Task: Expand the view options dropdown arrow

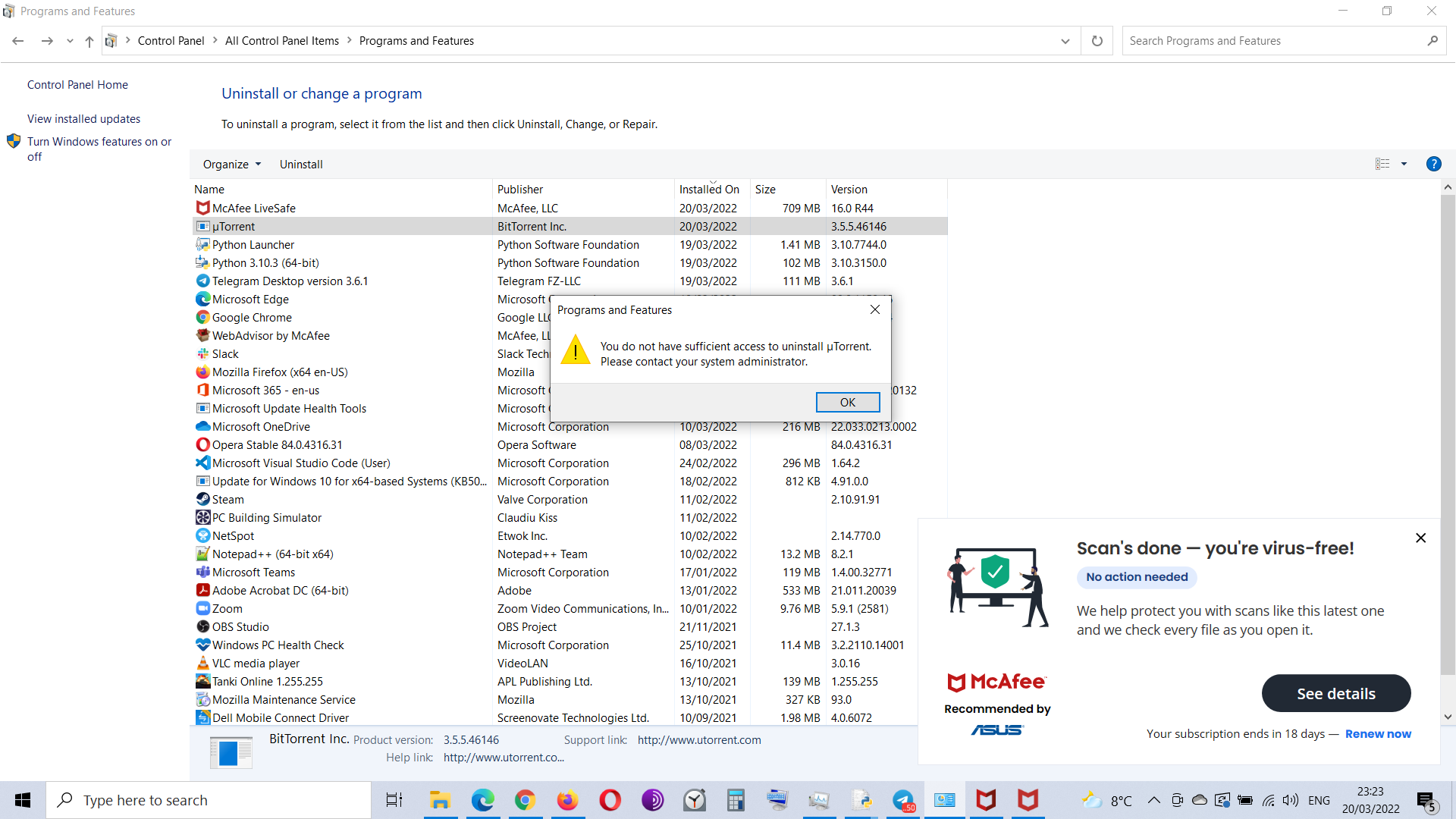Action: (x=1404, y=164)
